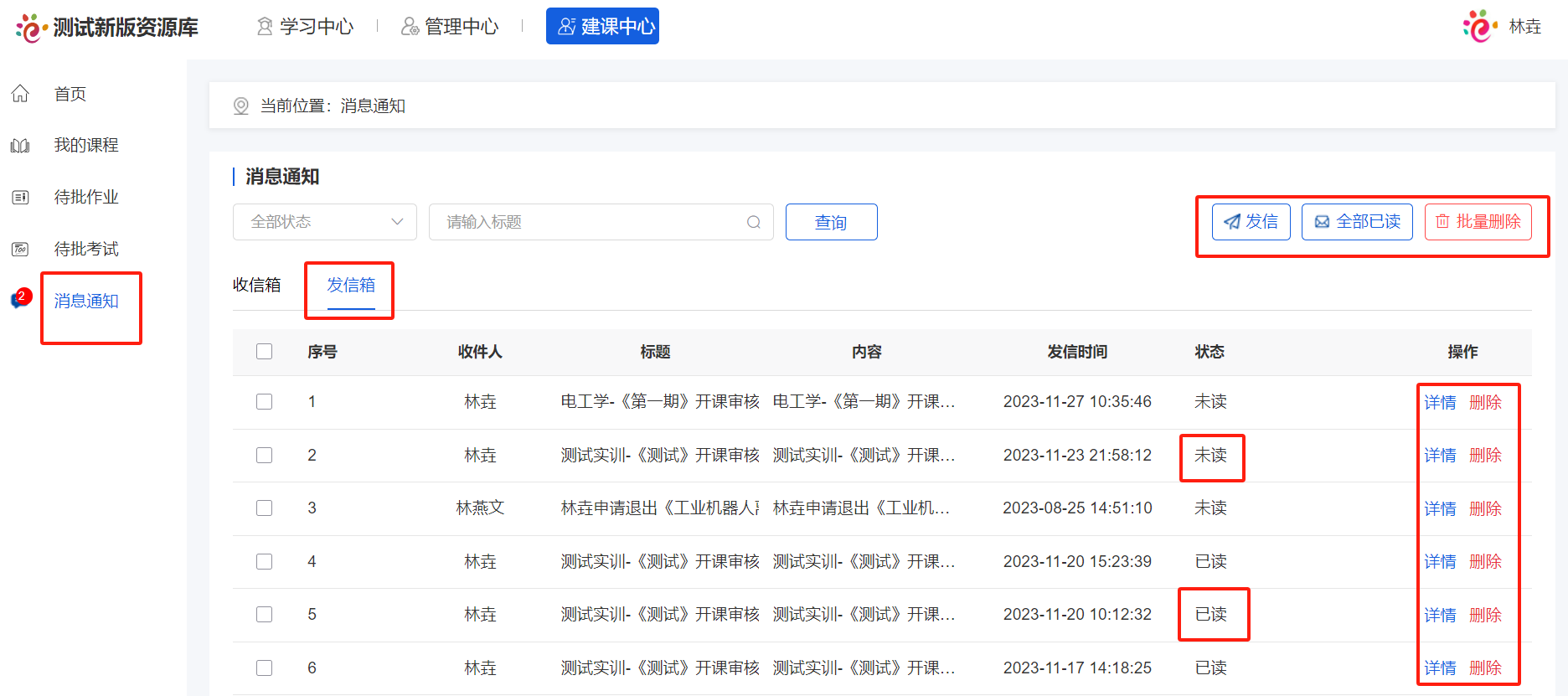This screenshot has width=1568, height=696.
Task: Open 详情 for row 3 林燕文
Action: [1440, 509]
